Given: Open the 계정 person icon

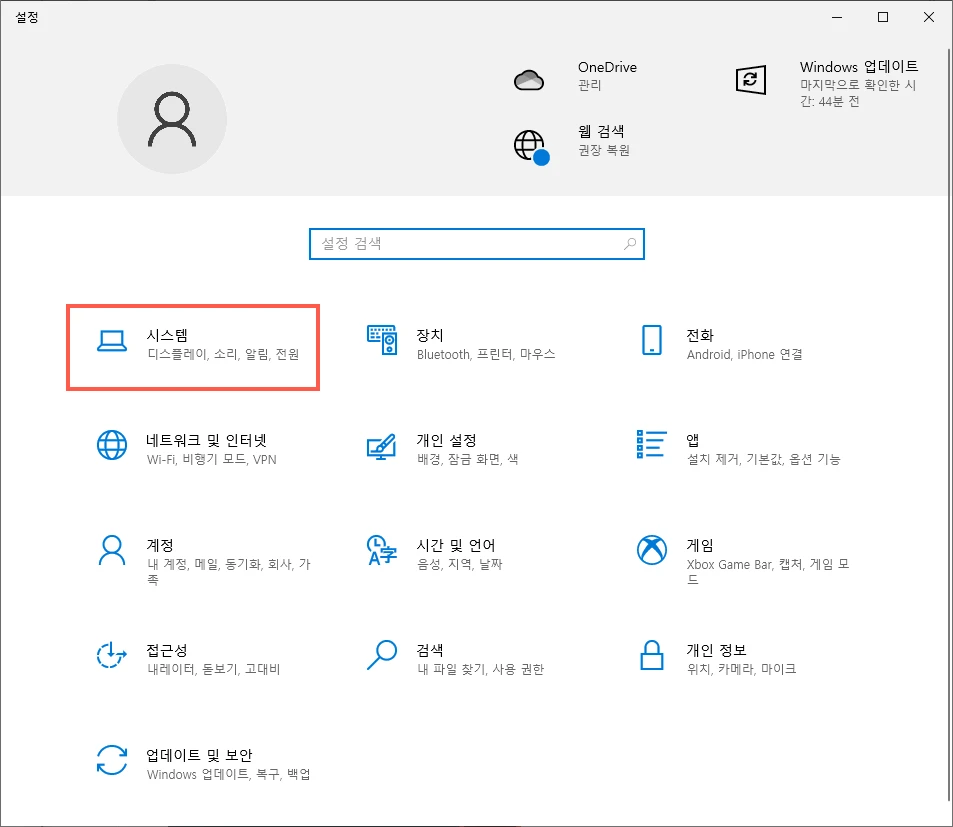Looking at the screenshot, I should [112, 551].
